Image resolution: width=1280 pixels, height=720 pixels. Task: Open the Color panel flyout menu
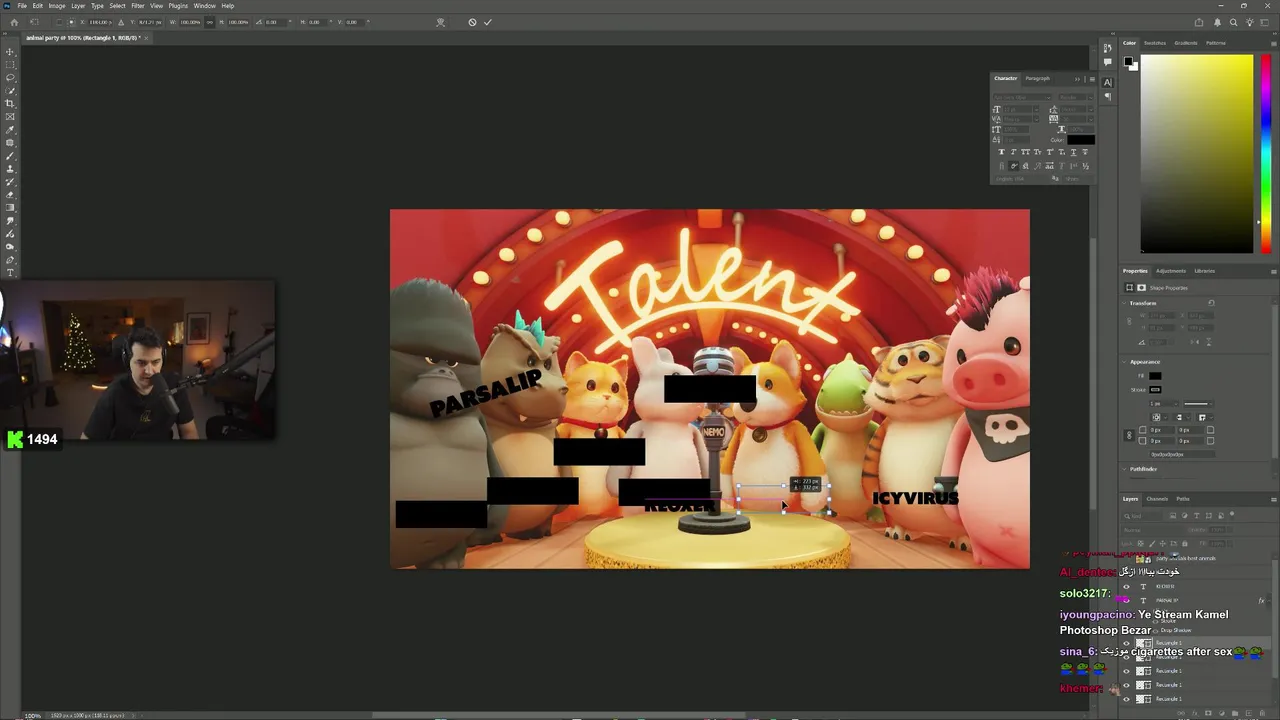point(1273,43)
